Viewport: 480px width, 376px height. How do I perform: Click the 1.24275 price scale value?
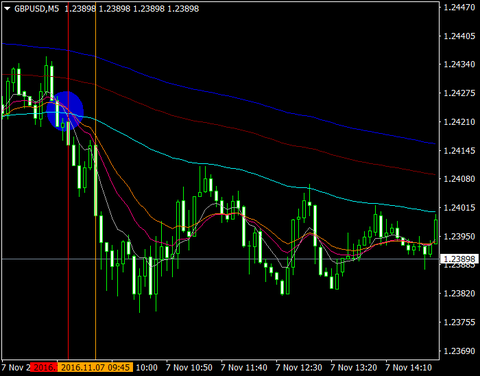tap(459, 93)
